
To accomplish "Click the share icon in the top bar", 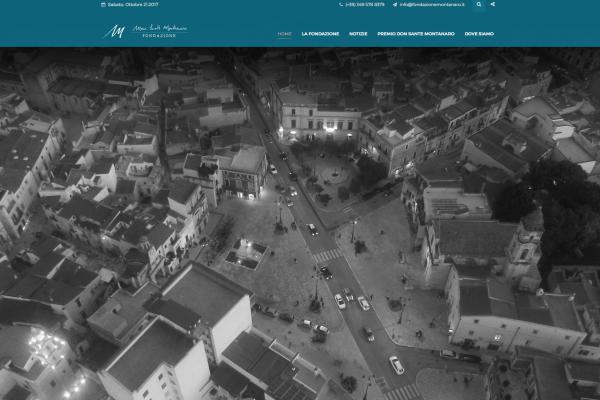I will click(x=492, y=4).
